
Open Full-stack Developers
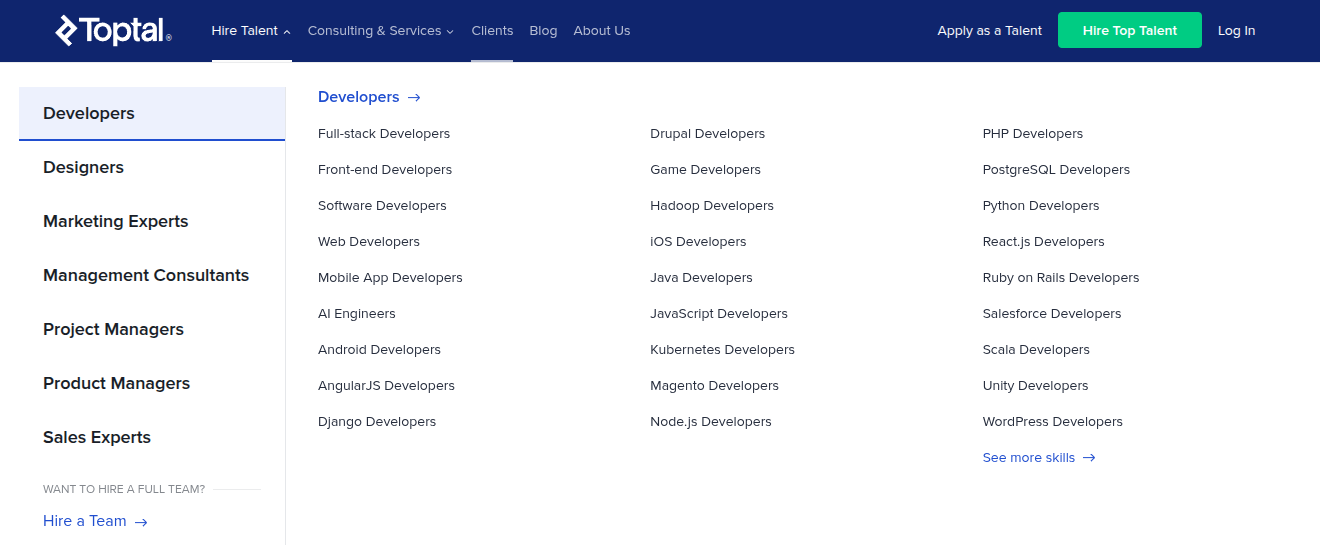pyautogui.click(x=384, y=134)
